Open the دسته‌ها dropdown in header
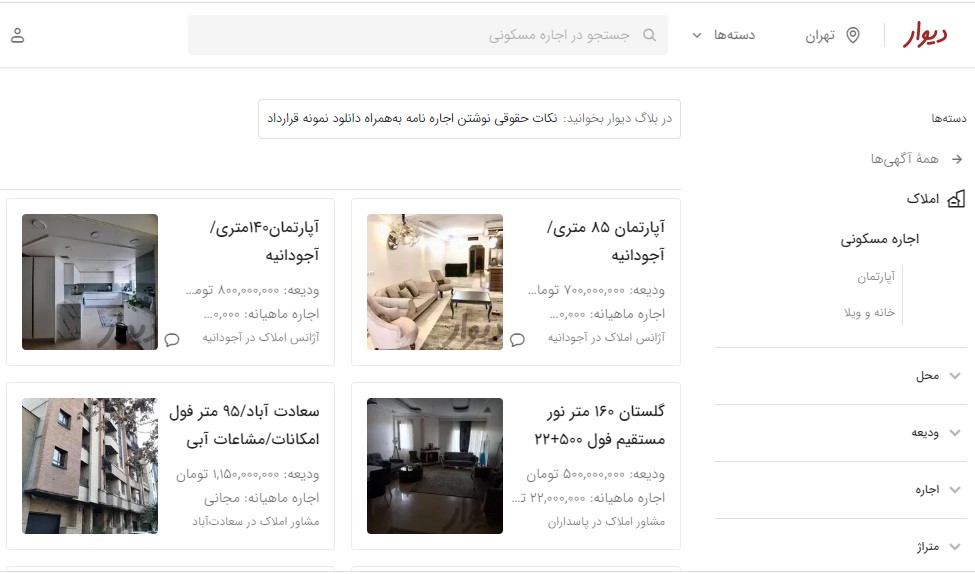The image size is (975, 574). point(724,35)
